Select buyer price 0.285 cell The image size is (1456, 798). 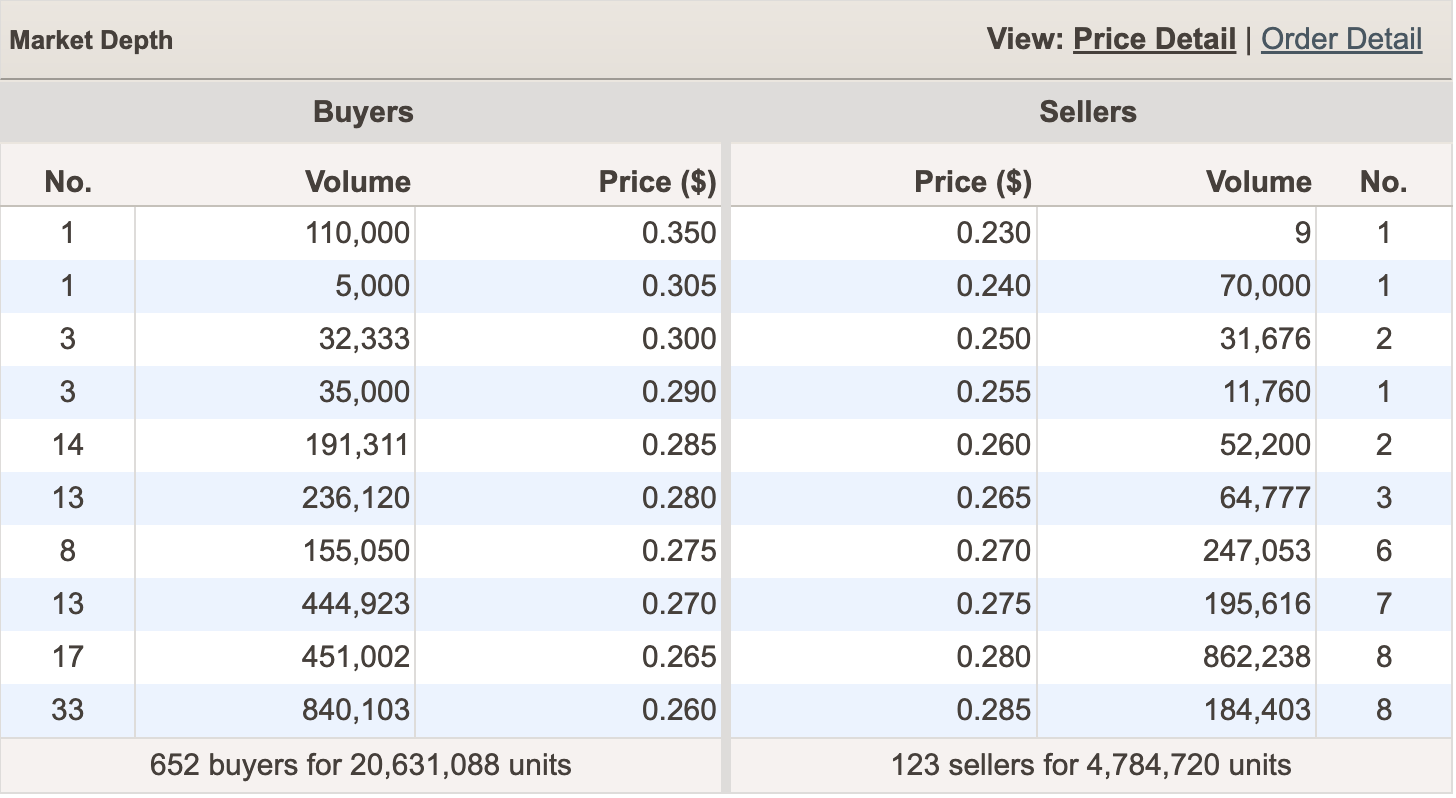(679, 445)
